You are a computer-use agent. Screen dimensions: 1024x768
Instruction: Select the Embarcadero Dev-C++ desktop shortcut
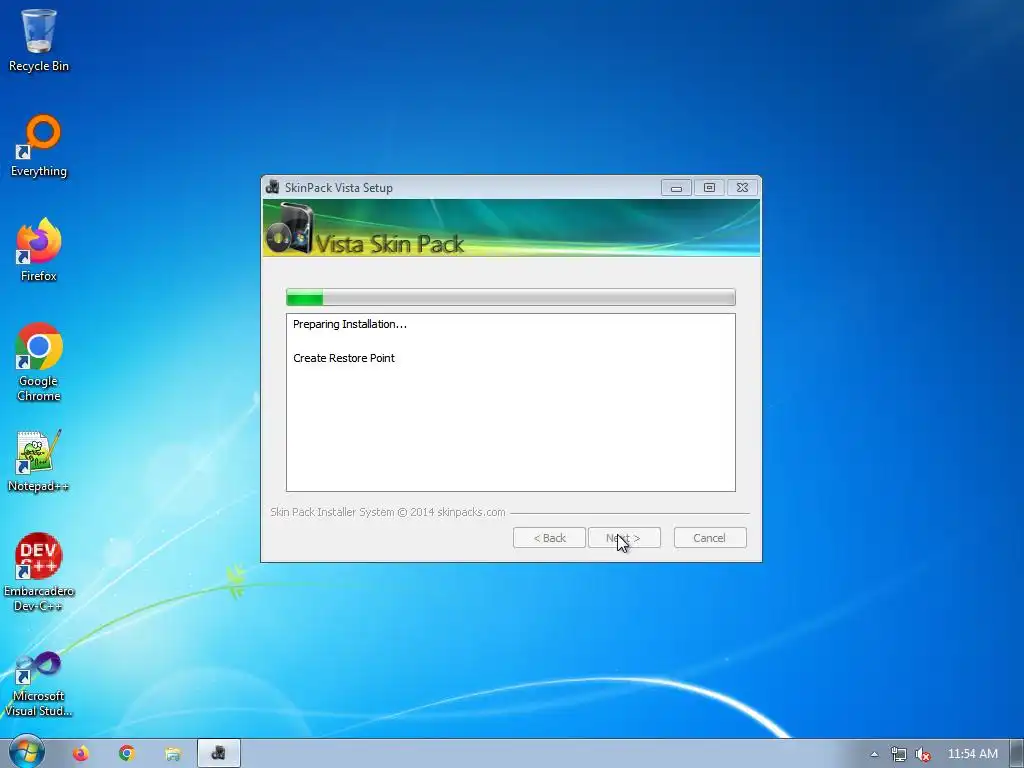(39, 572)
